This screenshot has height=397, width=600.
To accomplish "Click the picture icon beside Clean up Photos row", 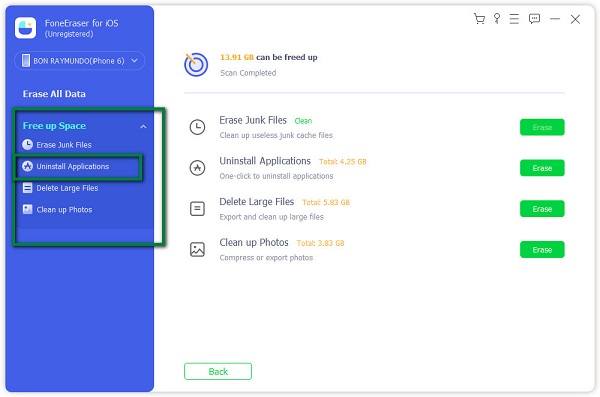I will click(197, 249).
